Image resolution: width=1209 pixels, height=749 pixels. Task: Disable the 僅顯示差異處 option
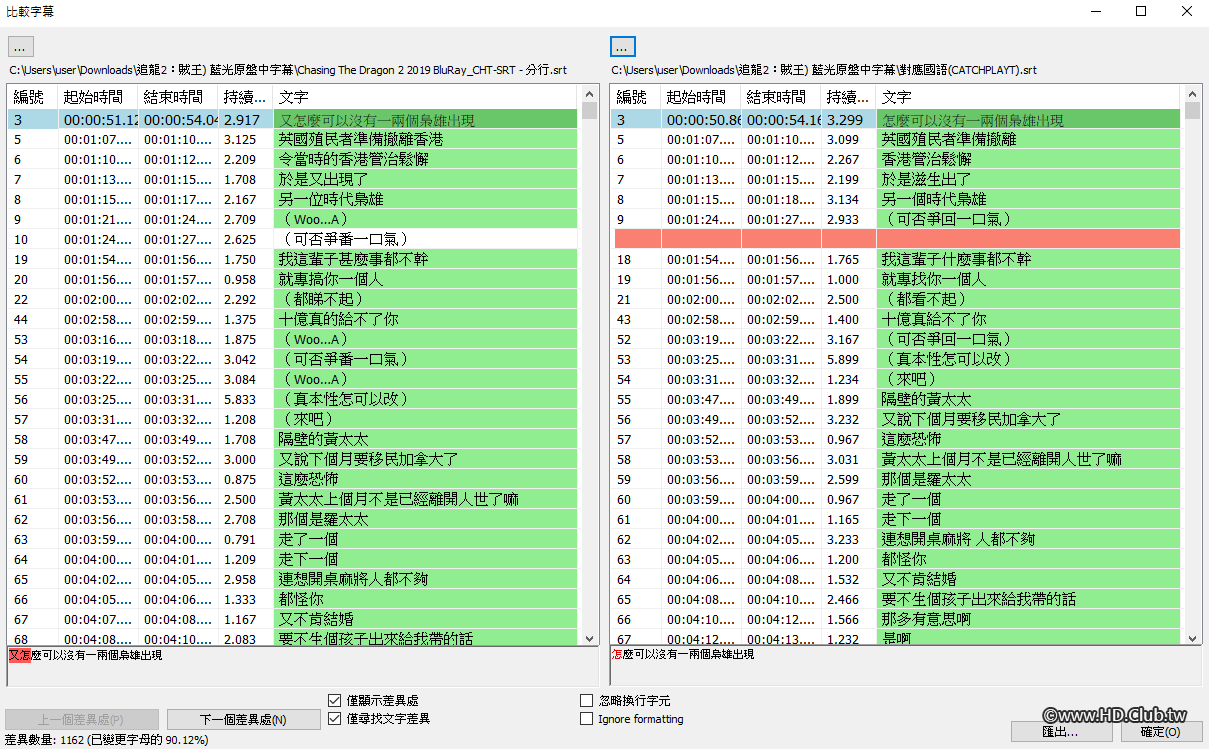pyautogui.click(x=336, y=701)
